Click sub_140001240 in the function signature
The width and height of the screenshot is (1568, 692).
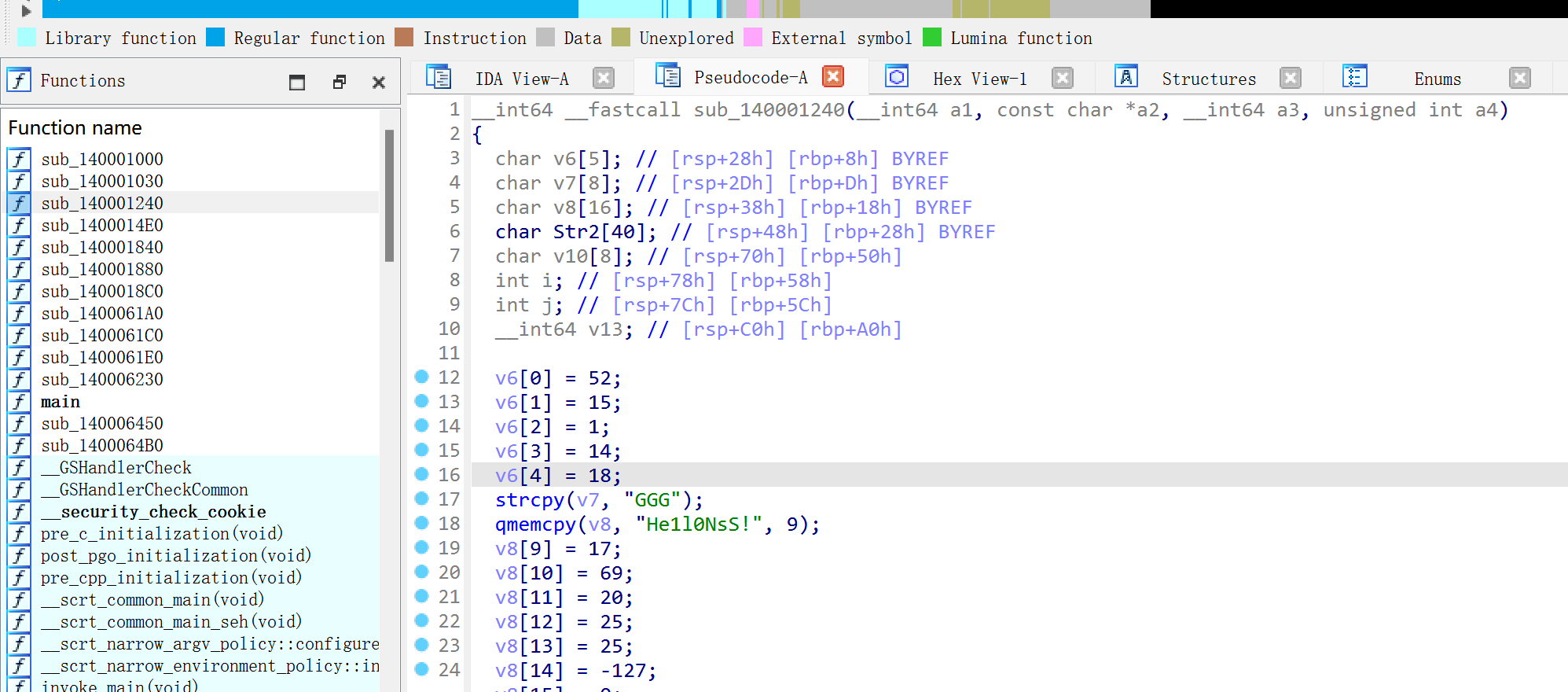[769, 109]
